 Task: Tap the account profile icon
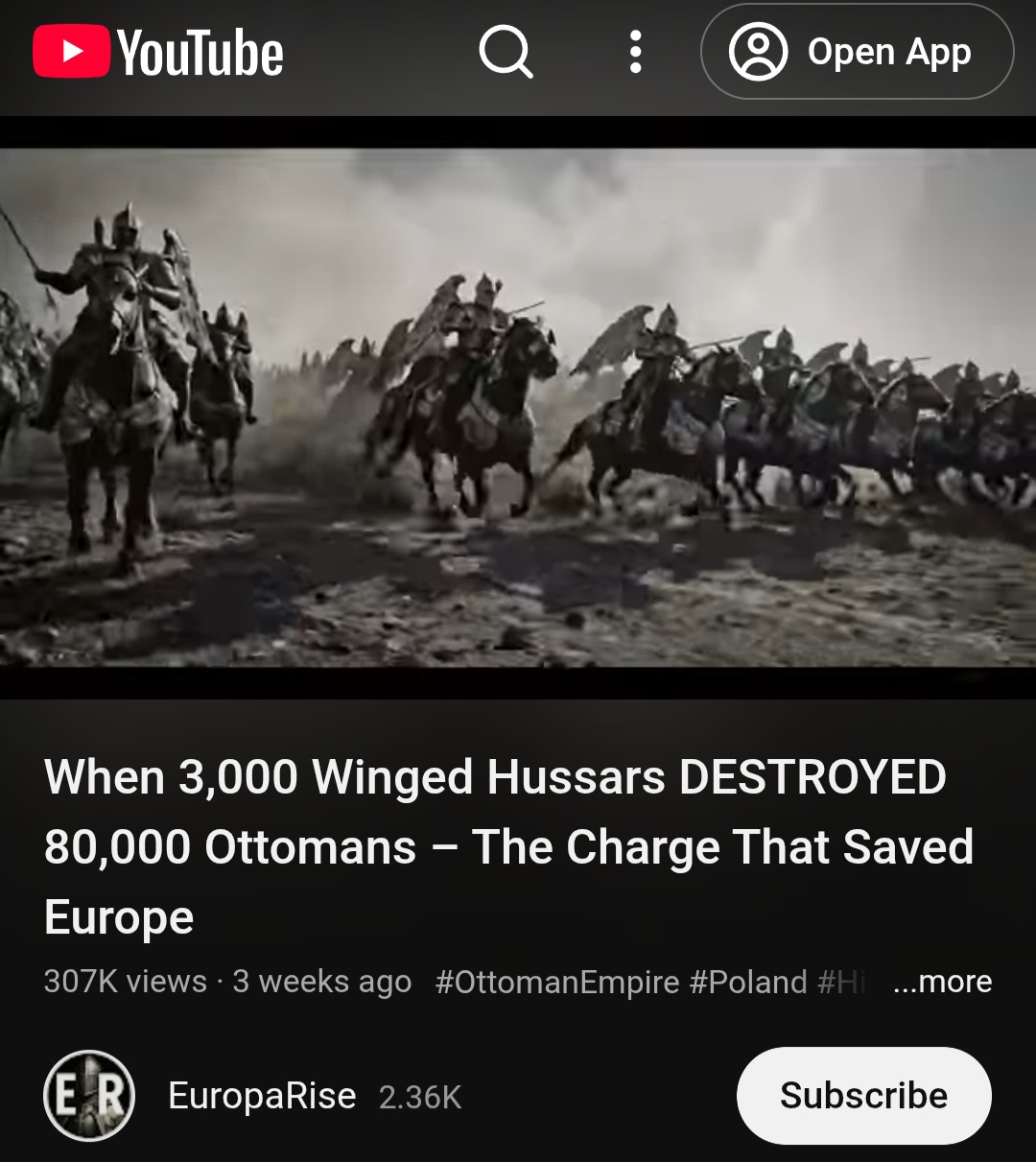coord(758,52)
